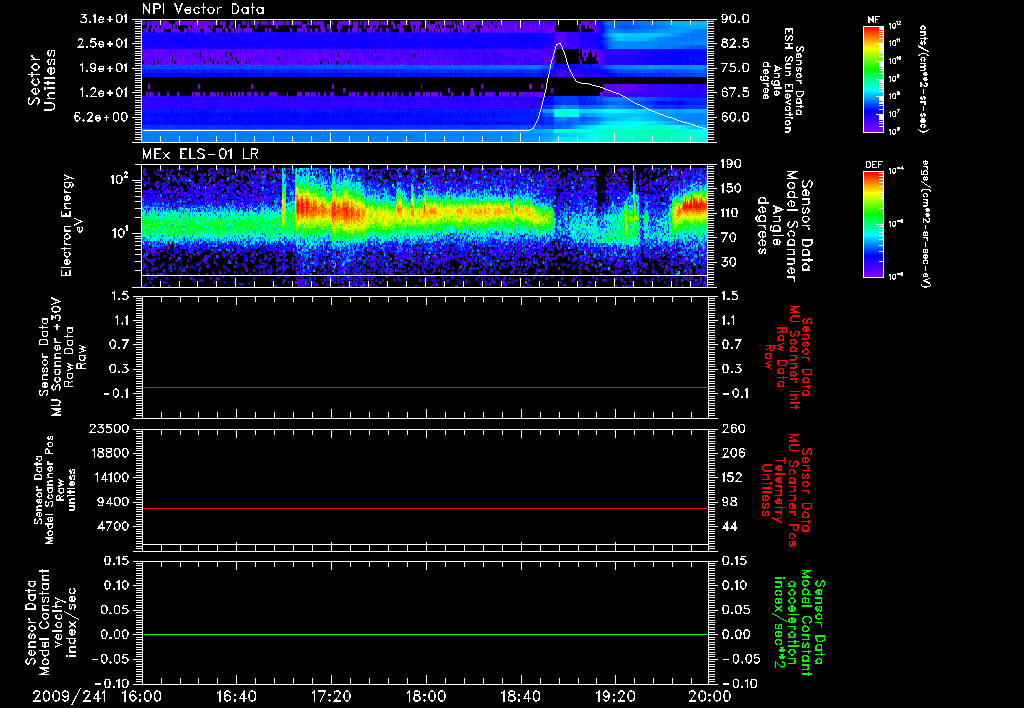The image size is (1024, 708).
Task: Click the NF label above the color bar
Action: (x=874, y=20)
